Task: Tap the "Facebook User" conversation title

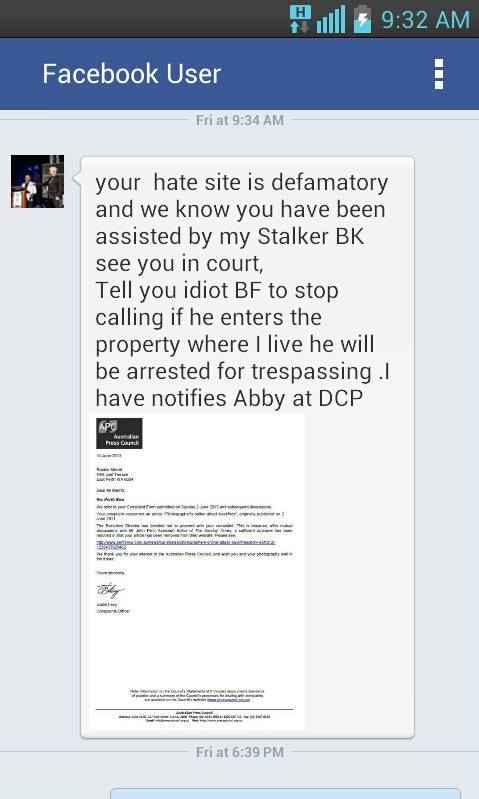Action: (x=131, y=74)
